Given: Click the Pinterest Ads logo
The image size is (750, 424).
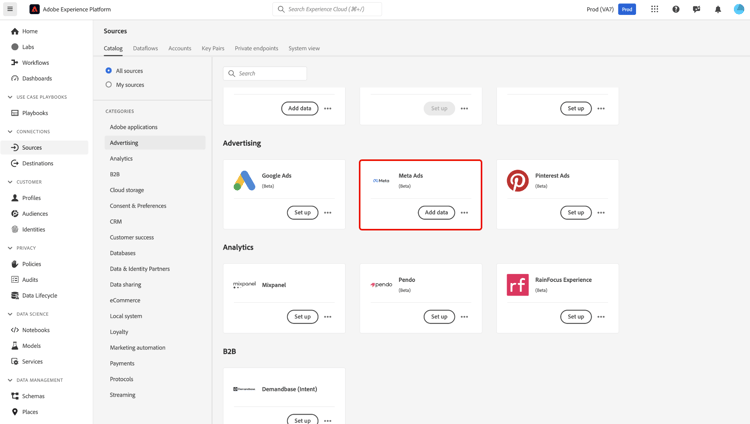Looking at the screenshot, I should click(518, 180).
